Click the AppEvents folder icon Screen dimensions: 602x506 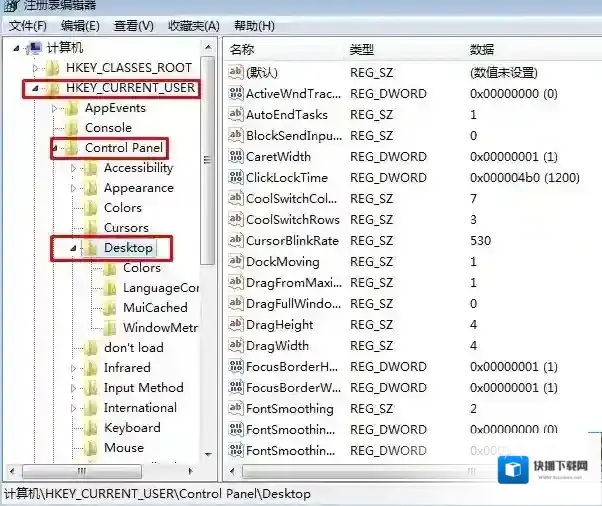[71, 108]
